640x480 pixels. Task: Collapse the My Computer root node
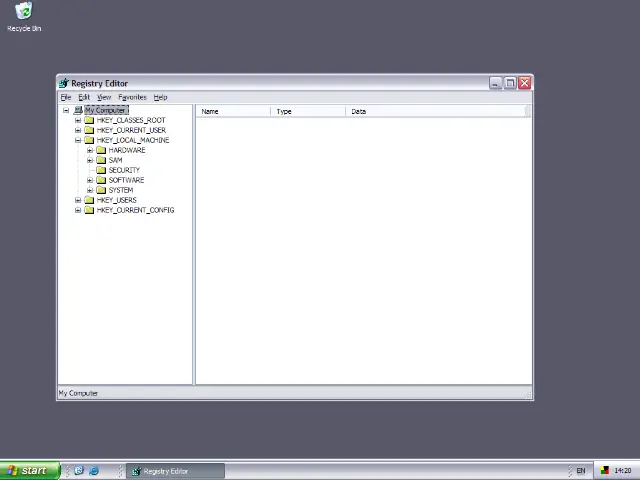pos(66,110)
